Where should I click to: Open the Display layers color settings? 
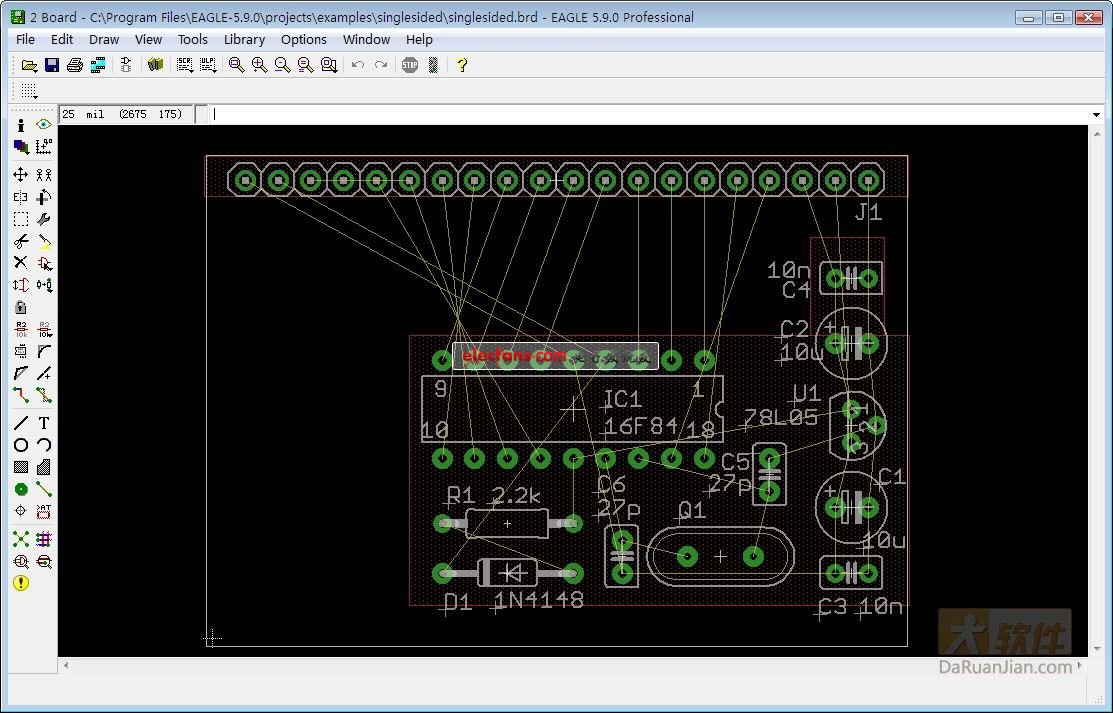click(20, 147)
